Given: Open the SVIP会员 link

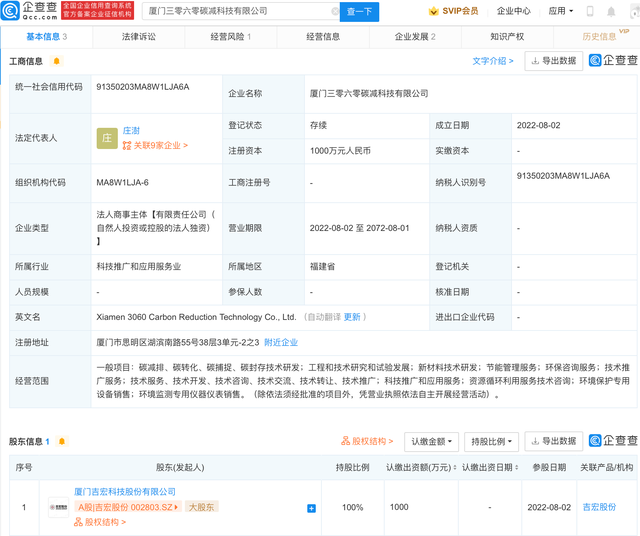Looking at the screenshot, I should pos(460,11).
